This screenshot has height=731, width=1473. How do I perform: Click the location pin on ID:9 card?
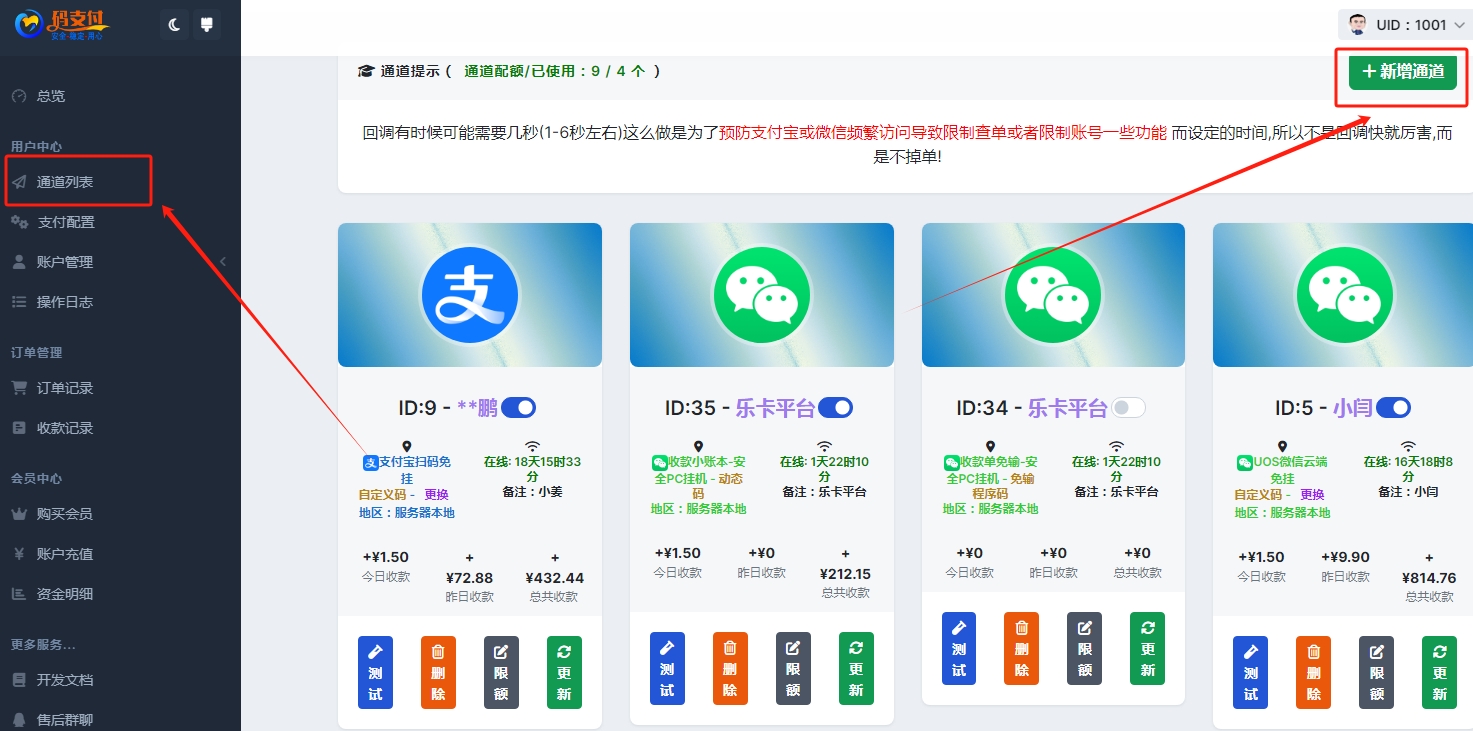407,447
